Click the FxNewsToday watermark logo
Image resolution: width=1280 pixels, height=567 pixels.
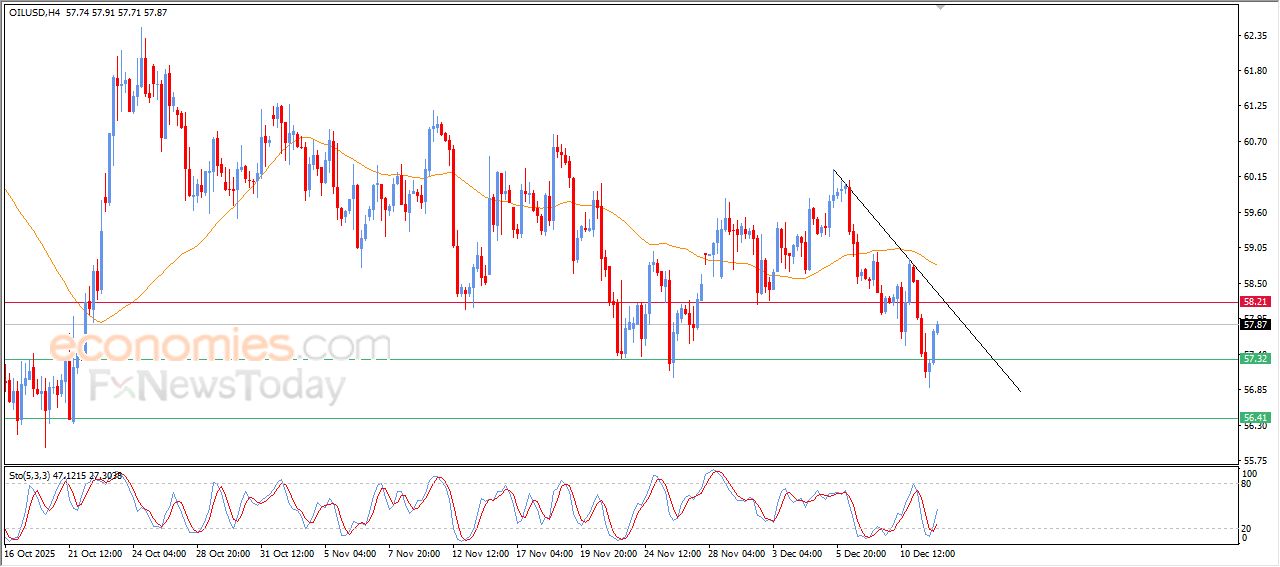pos(218,386)
